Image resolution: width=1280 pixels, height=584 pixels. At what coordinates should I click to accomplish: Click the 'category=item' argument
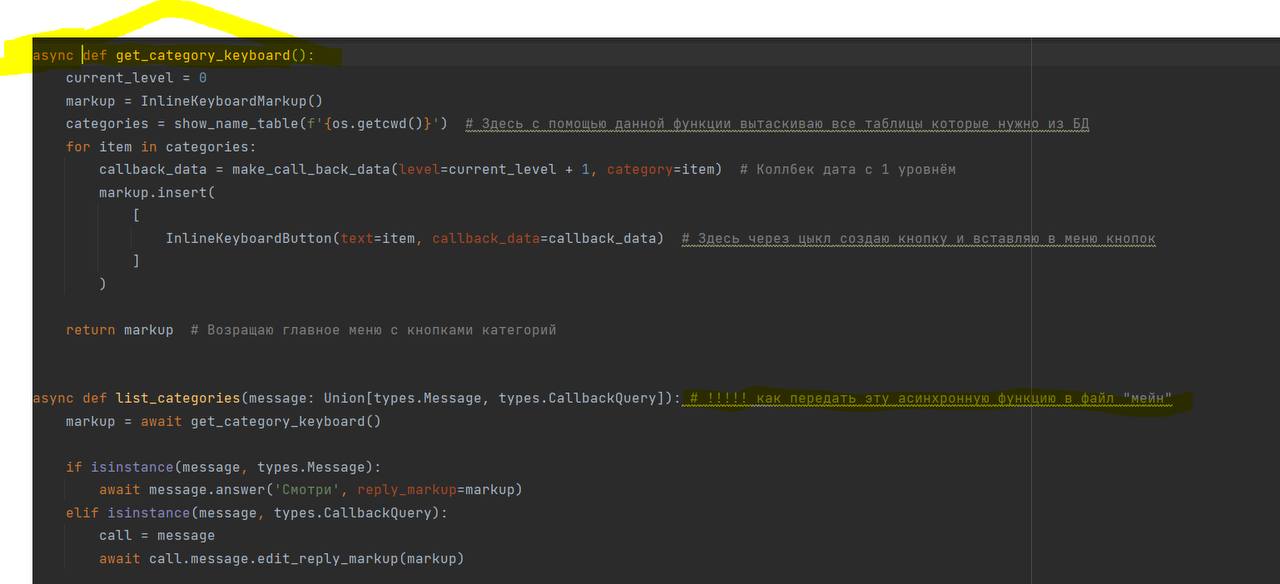(660, 169)
